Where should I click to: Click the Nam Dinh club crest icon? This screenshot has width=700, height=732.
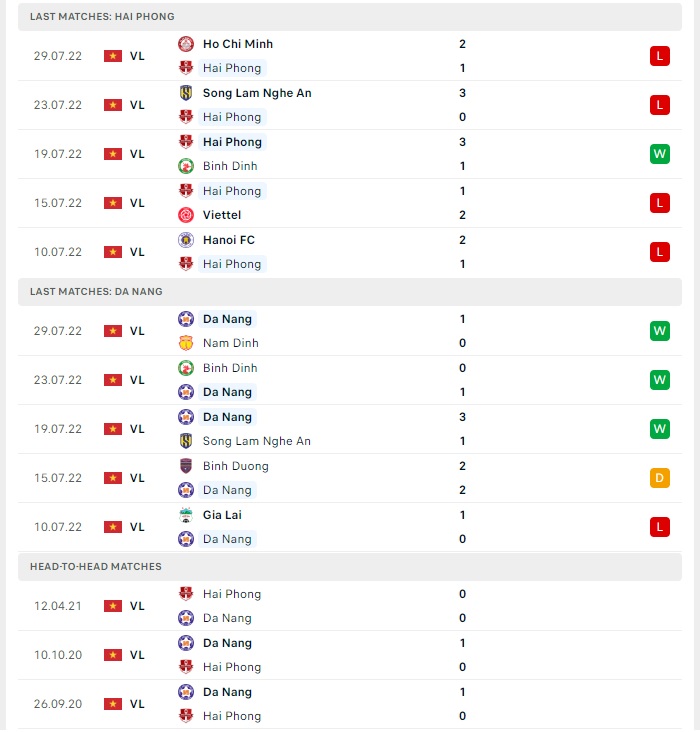[x=186, y=343]
